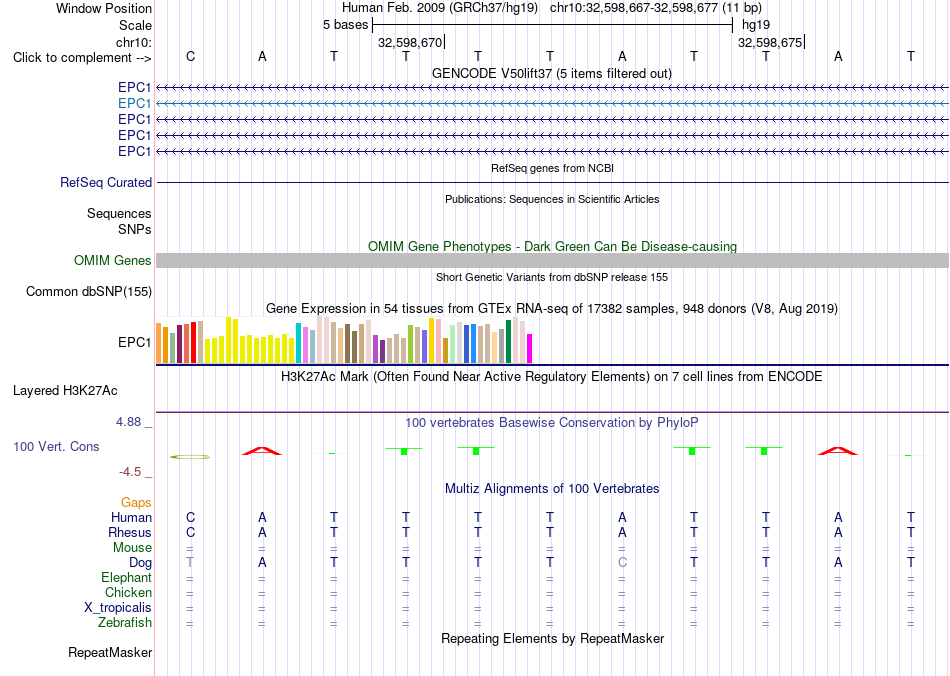Click the 100 Vert. Cons track label
Screen dimensions: 950x676
[56, 446]
